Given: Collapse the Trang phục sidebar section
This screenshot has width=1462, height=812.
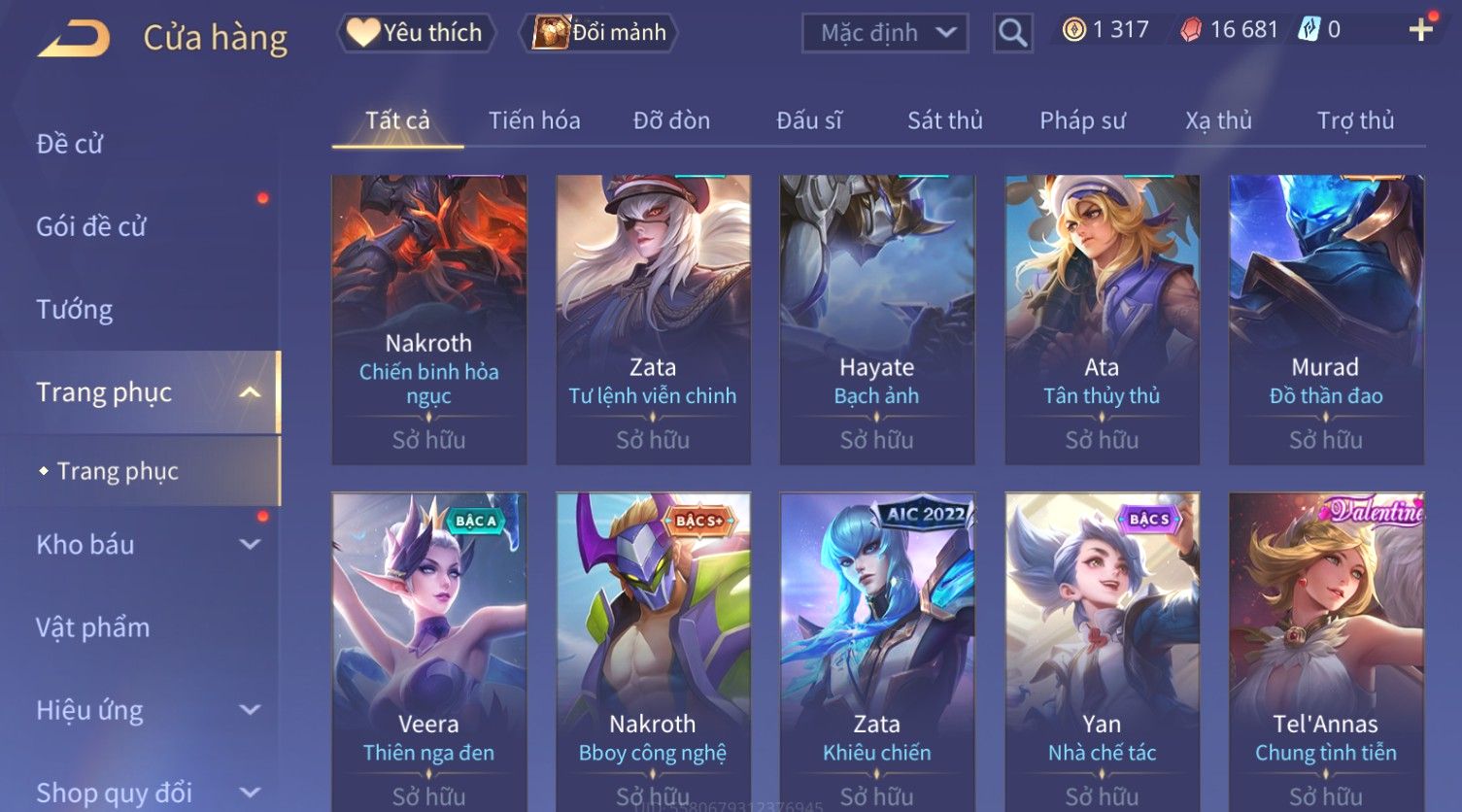Looking at the screenshot, I should (x=250, y=392).
